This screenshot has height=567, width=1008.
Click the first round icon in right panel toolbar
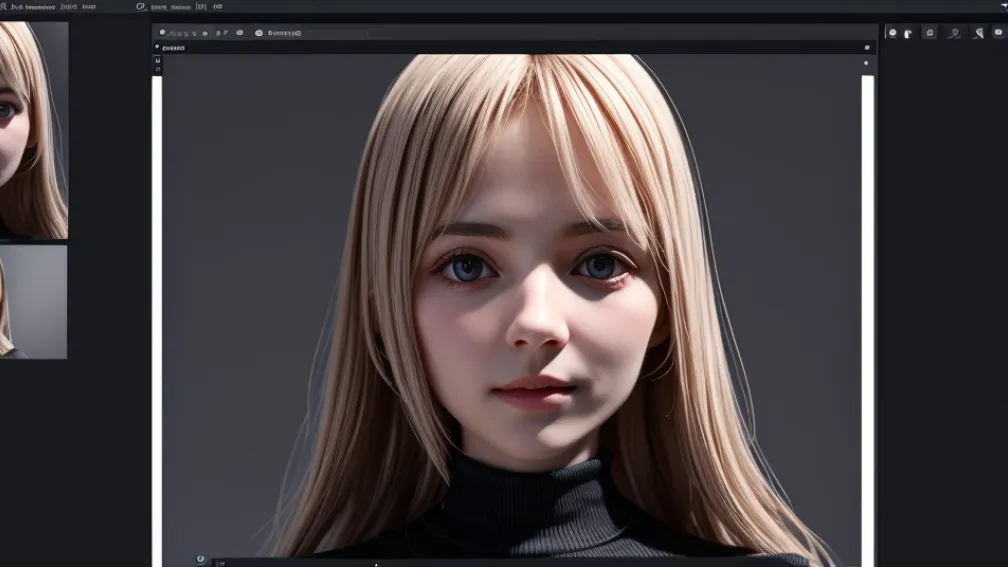[x=892, y=33]
